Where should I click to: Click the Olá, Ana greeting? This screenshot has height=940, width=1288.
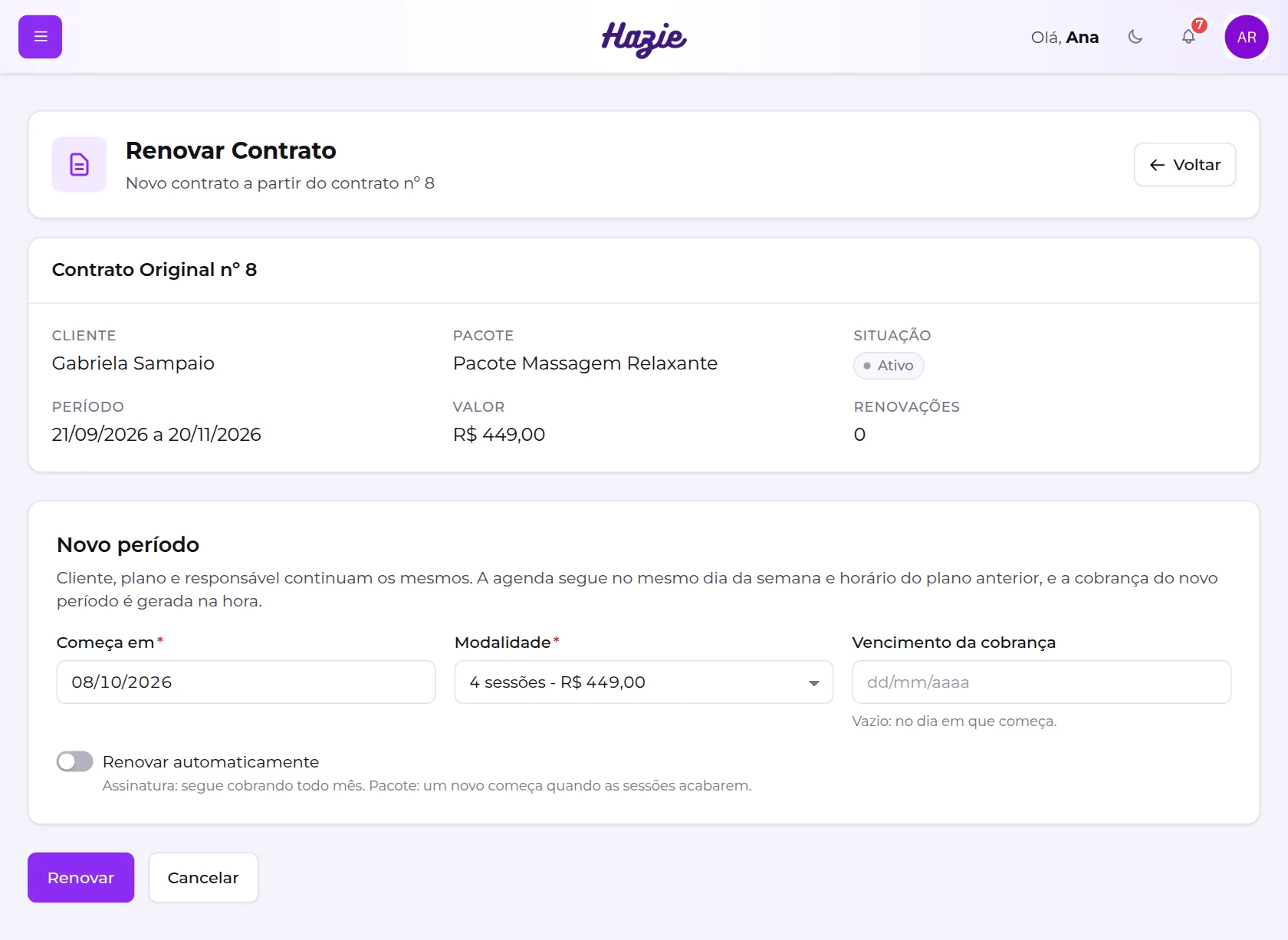click(1065, 38)
